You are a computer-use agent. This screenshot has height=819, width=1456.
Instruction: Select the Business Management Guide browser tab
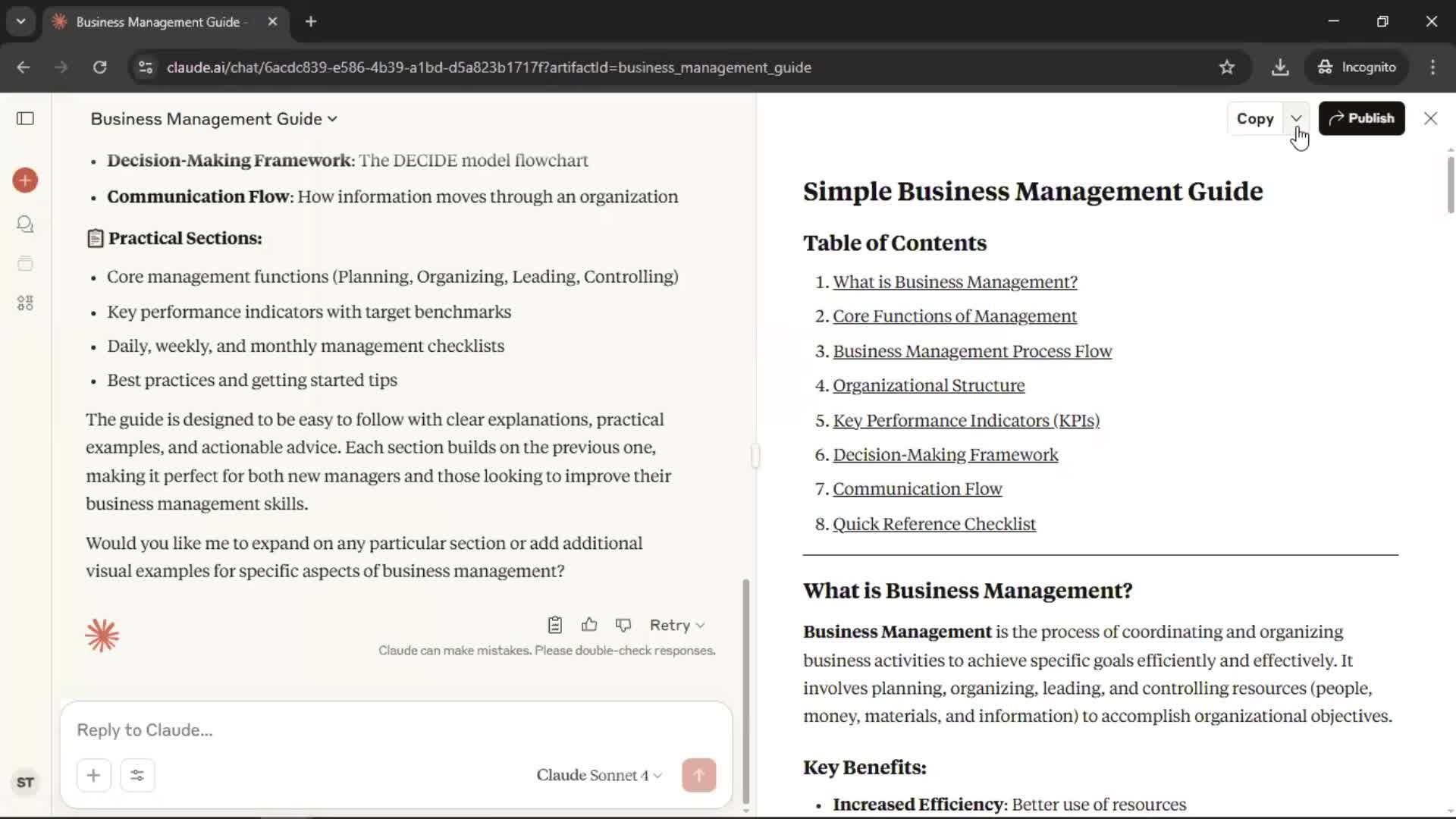(x=165, y=22)
